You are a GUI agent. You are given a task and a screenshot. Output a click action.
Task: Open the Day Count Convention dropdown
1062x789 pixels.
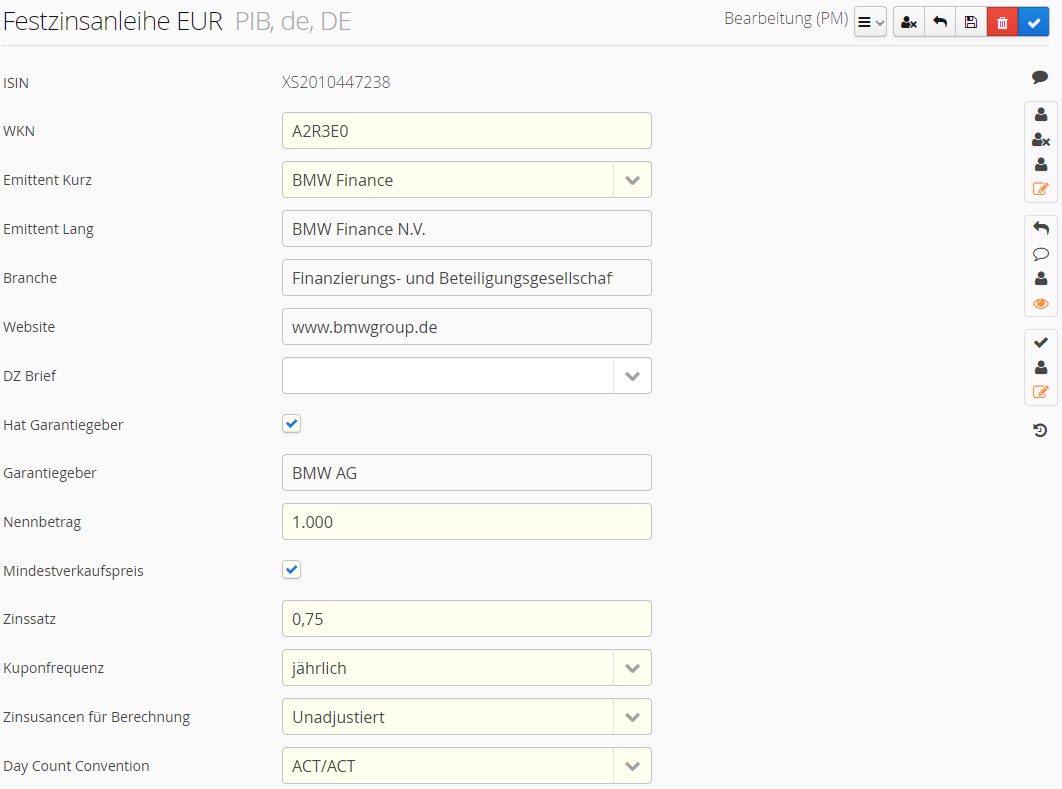[x=631, y=766]
